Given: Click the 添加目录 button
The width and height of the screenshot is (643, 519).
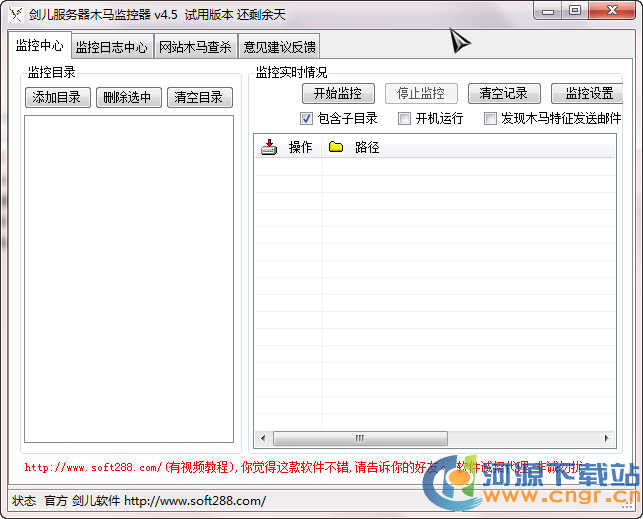Looking at the screenshot, I should (57, 98).
